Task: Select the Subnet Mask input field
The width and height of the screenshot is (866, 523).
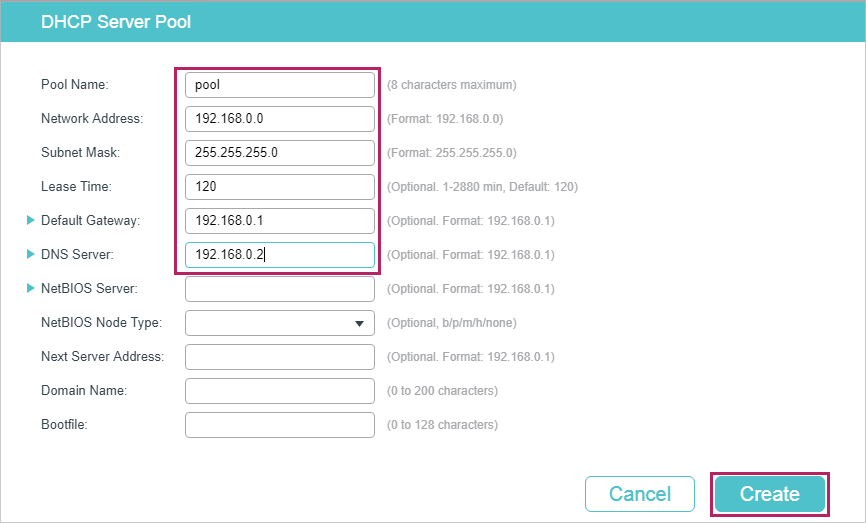Action: [x=279, y=153]
